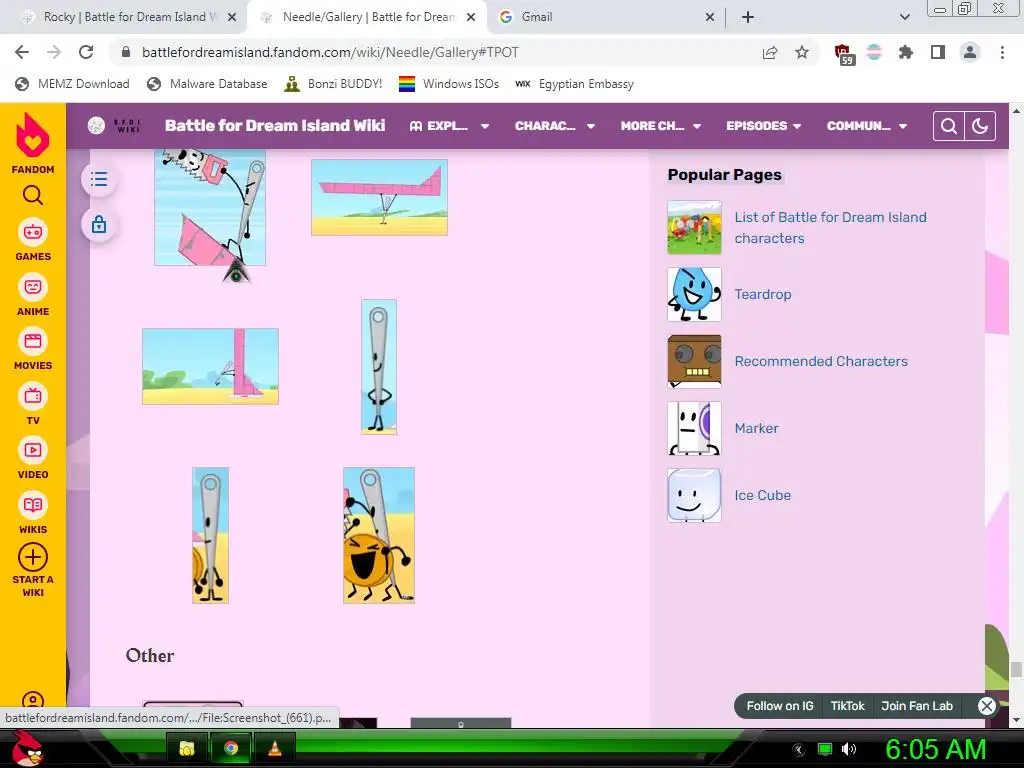This screenshot has height=768, width=1024.
Task: Open the TV section icon
Action: pyautogui.click(x=33, y=396)
